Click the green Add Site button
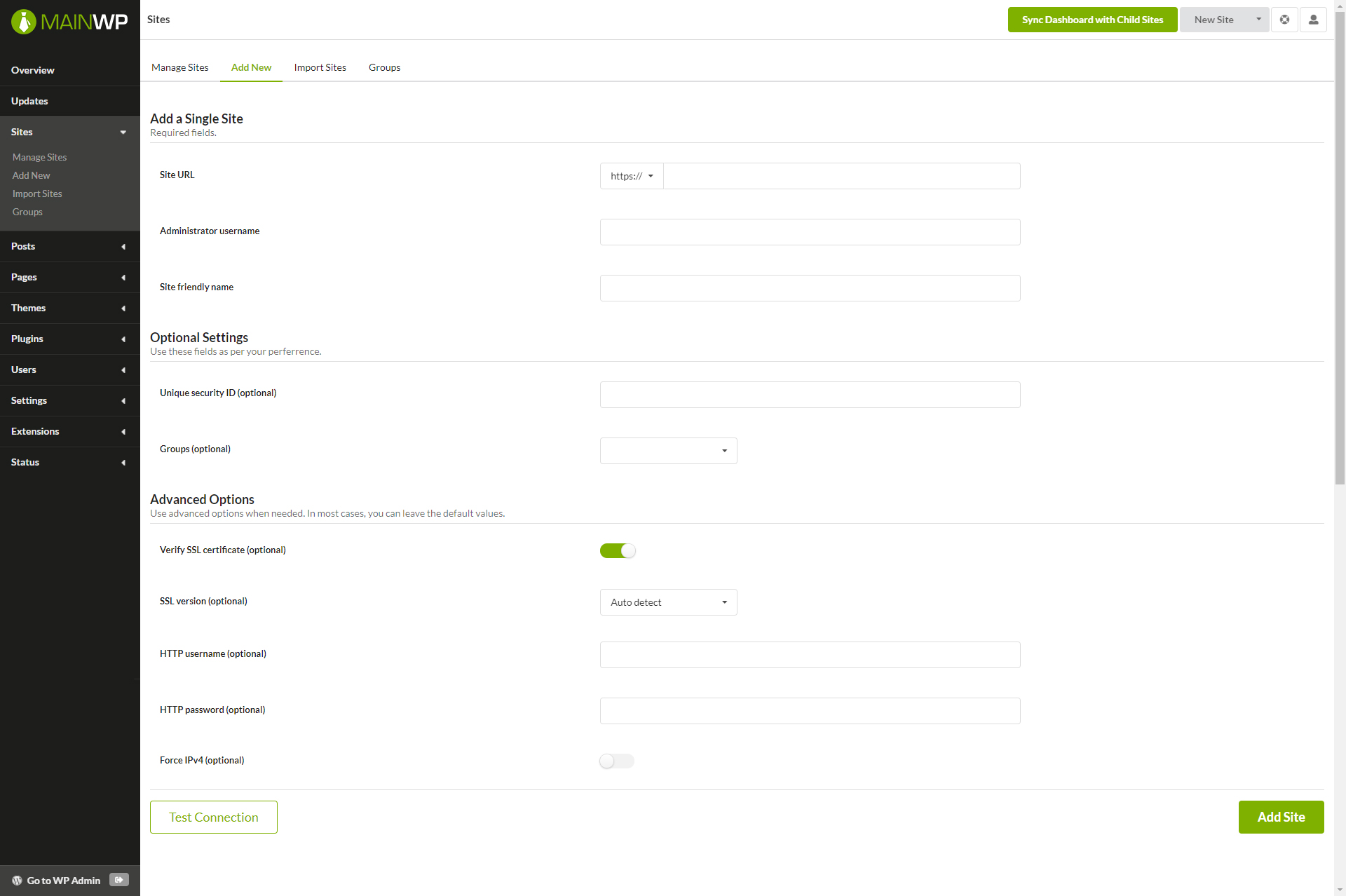 (x=1281, y=817)
